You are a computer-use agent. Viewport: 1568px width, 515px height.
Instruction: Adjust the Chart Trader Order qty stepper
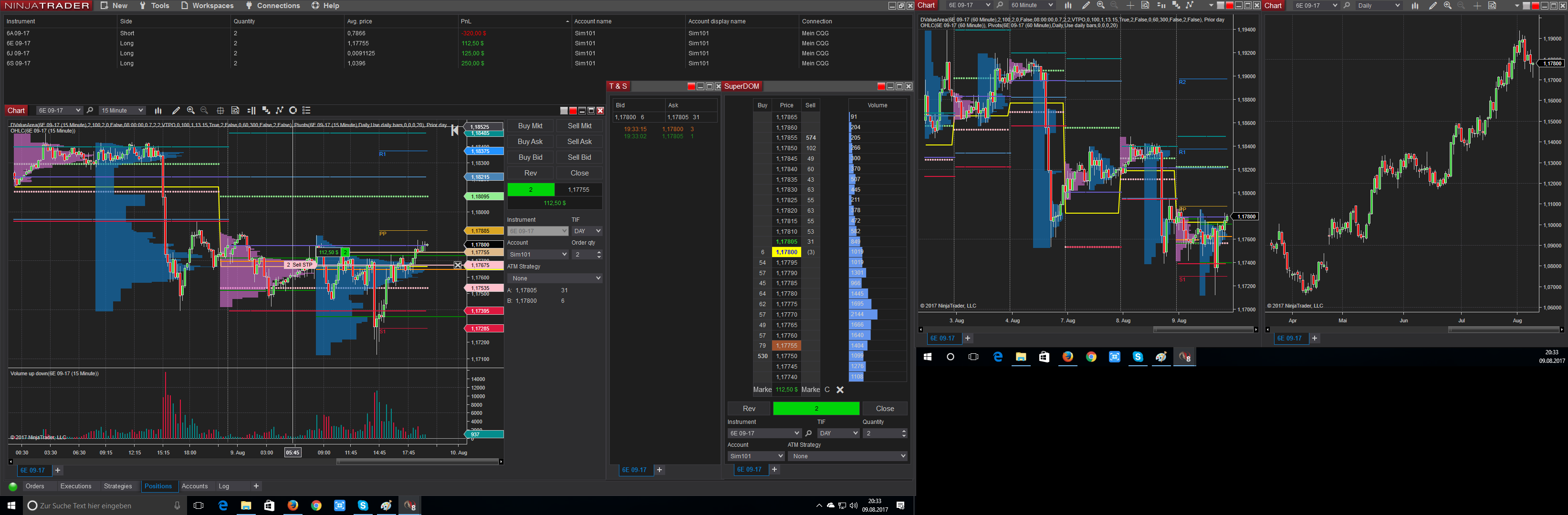pyautogui.click(x=599, y=255)
